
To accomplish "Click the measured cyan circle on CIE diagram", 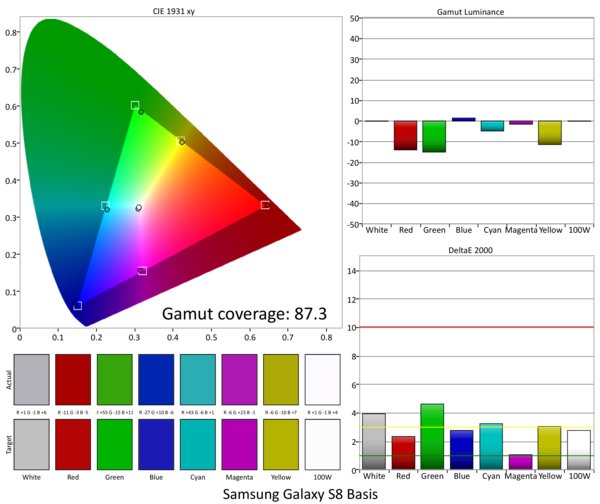I will [x=107, y=209].
